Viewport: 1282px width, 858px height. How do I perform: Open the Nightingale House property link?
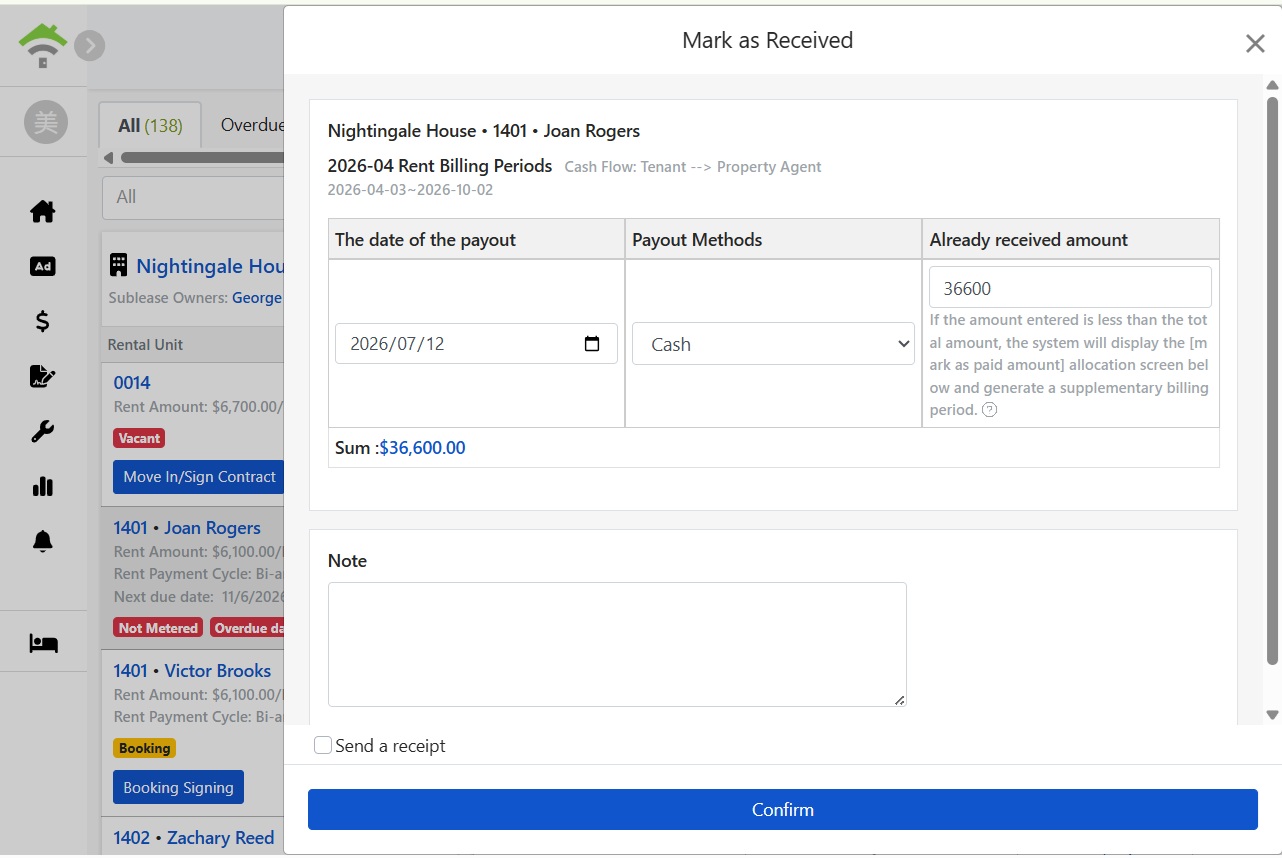pyautogui.click(x=210, y=266)
